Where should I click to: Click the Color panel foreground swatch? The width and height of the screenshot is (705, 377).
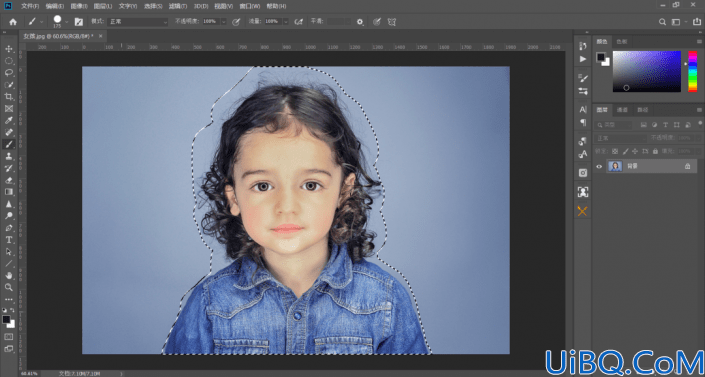point(601,57)
